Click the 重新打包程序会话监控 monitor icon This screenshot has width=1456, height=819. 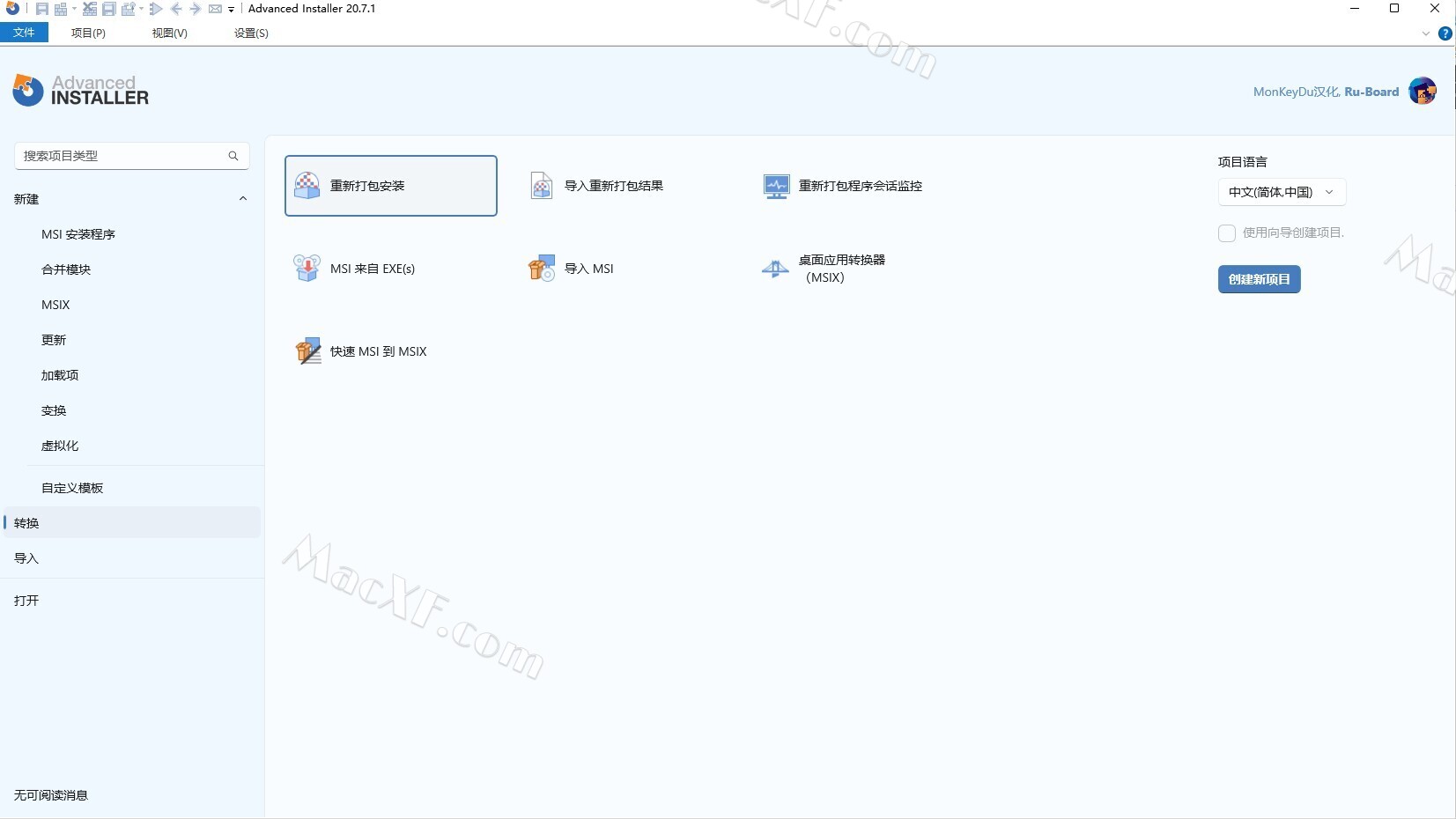point(776,186)
